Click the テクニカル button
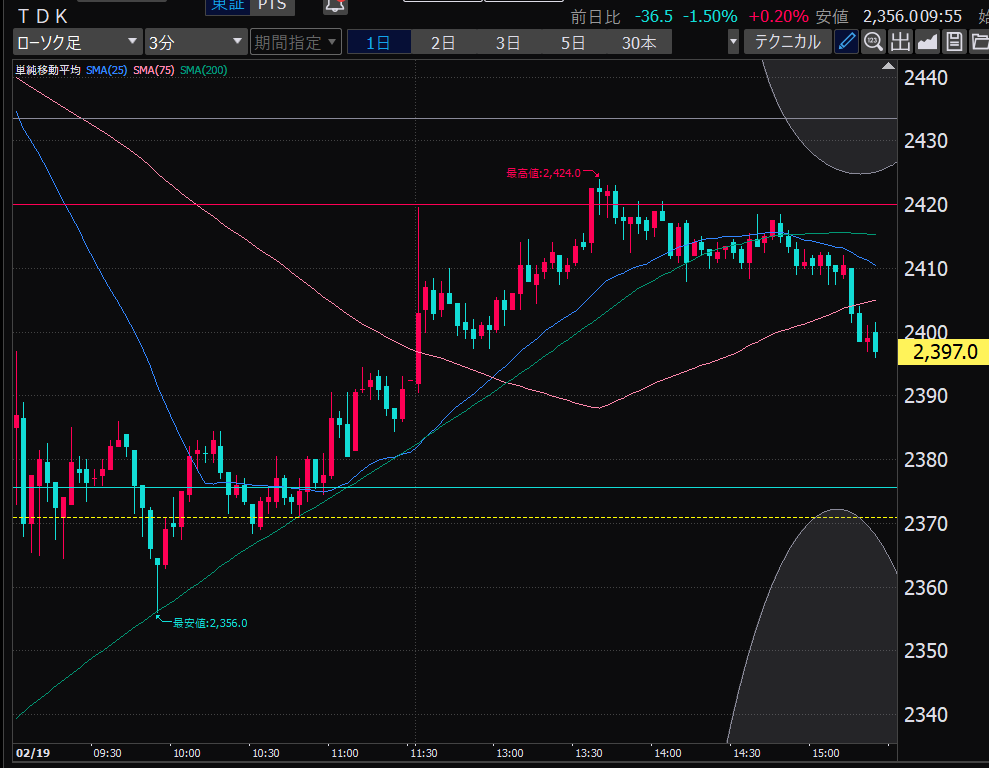The height and width of the screenshot is (768, 989). (787, 42)
